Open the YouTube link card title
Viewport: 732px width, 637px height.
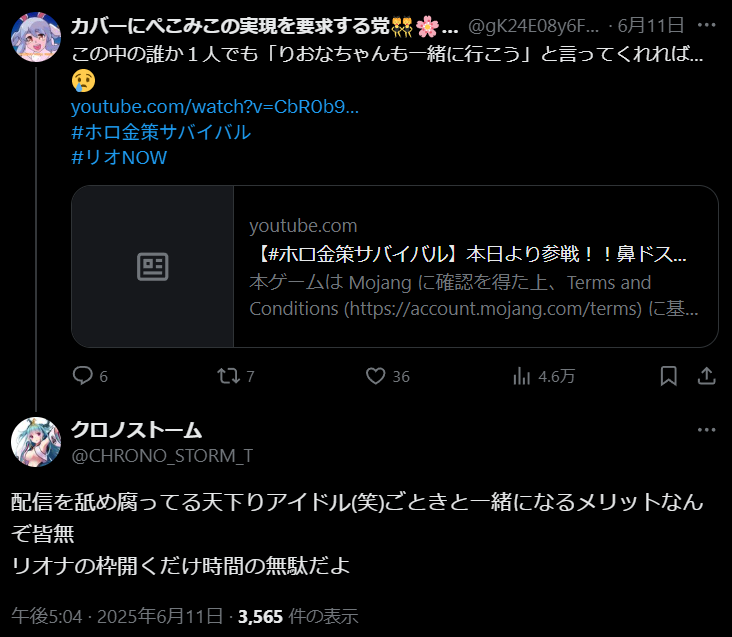pyautogui.click(x=471, y=254)
